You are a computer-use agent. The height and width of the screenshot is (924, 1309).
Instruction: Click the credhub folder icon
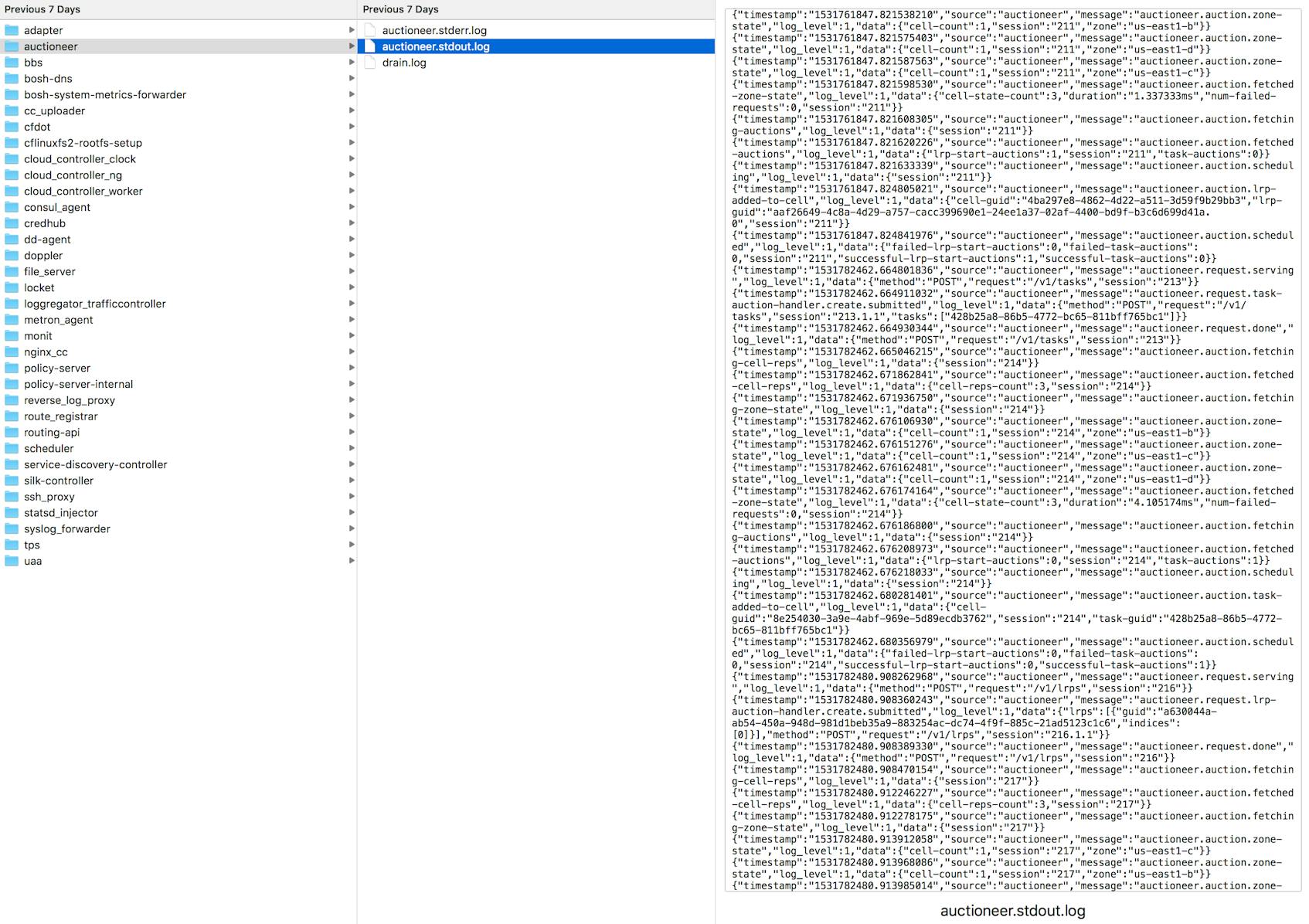[x=11, y=223]
